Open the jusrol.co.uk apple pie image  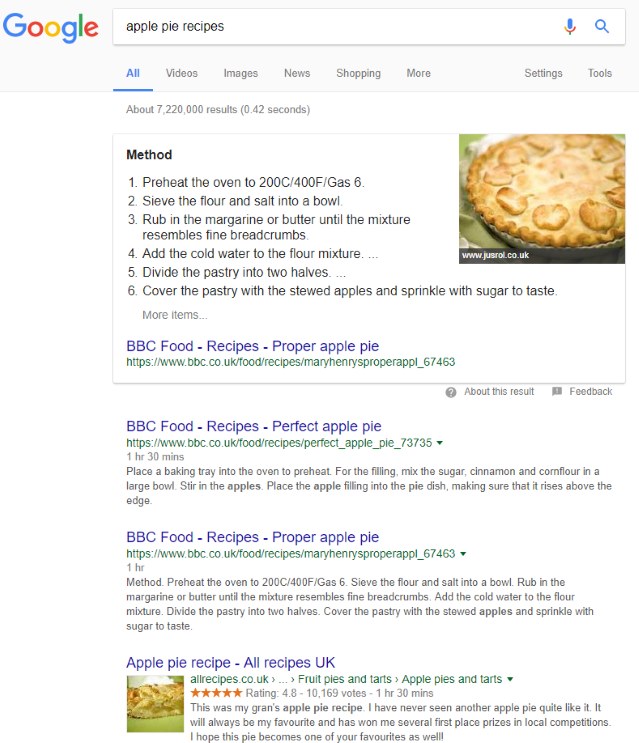point(542,199)
